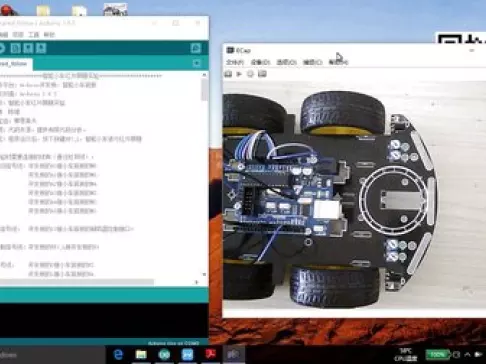Open the Device menu in ECap
The width and height of the screenshot is (486, 364).
pos(260,62)
